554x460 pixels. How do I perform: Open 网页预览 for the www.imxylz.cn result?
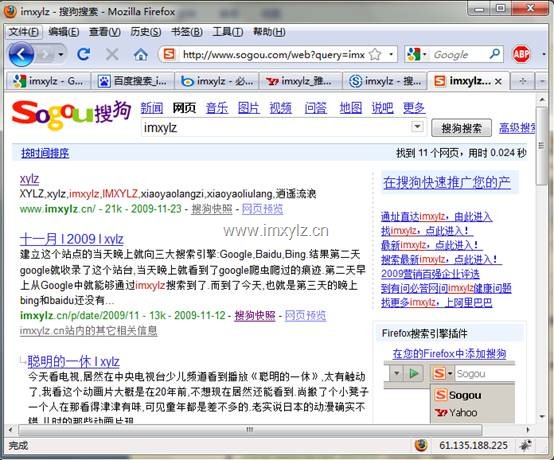coord(263,209)
